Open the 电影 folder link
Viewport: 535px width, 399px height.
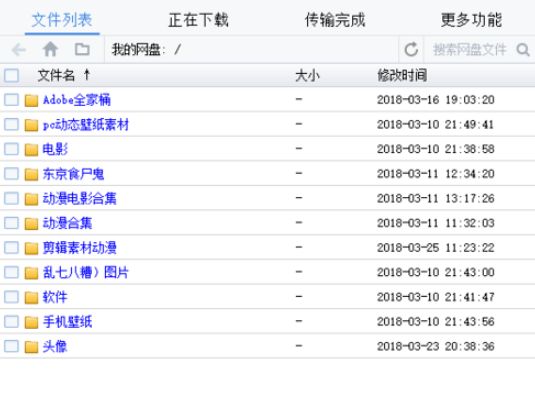(55, 149)
